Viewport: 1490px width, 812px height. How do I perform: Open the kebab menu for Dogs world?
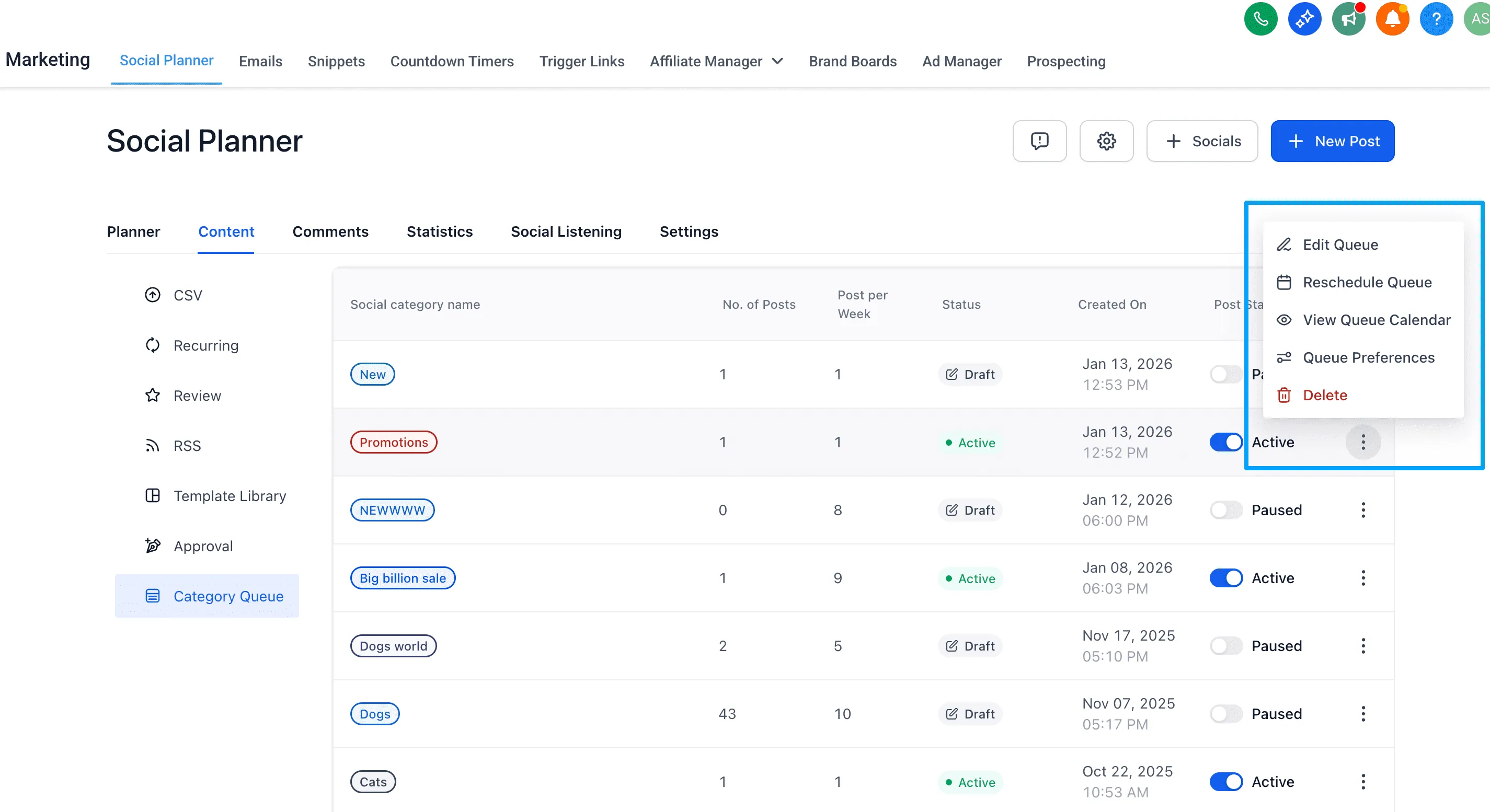click(1363, 645)
